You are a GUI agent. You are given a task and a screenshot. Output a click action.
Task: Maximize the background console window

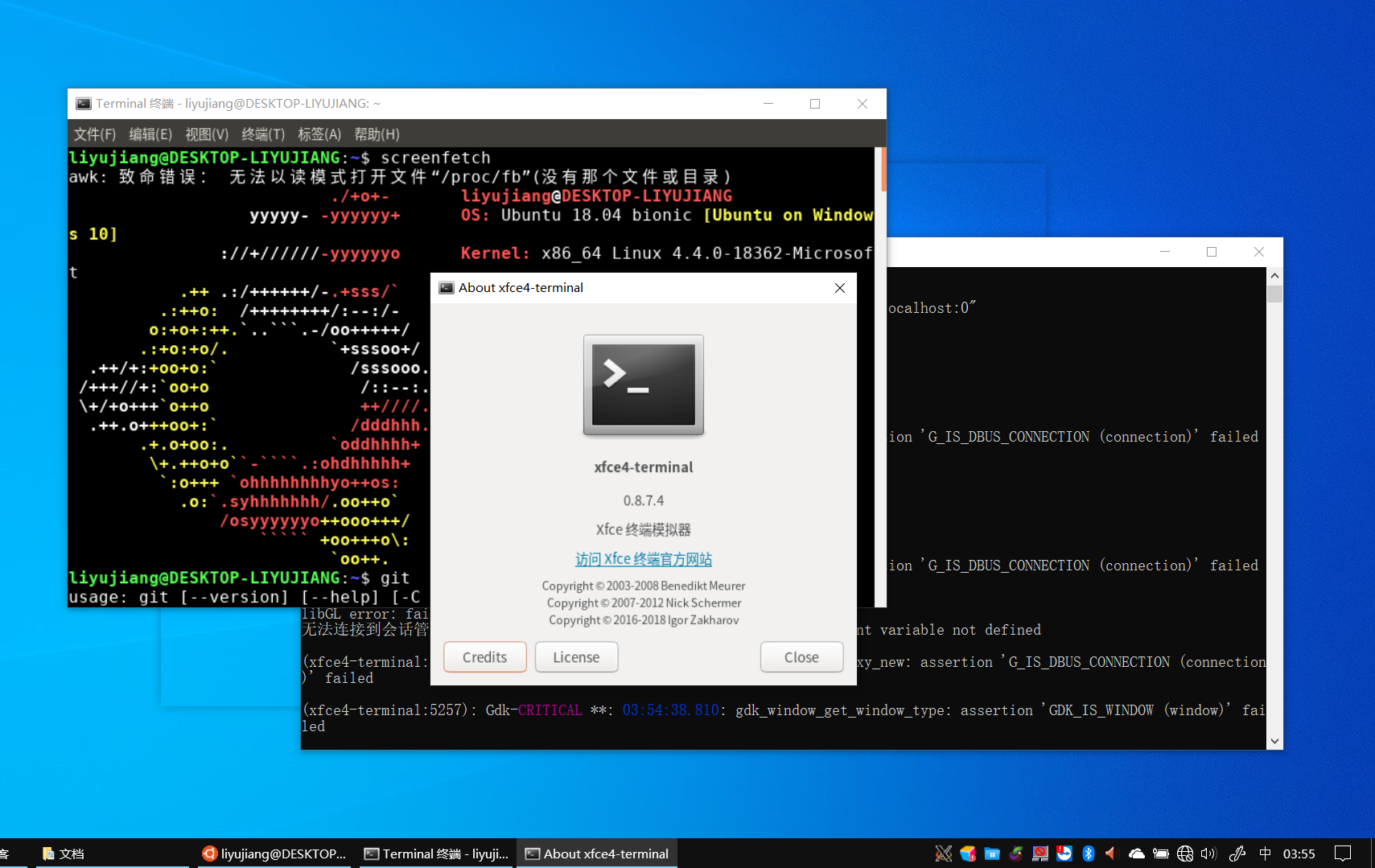1212,252
